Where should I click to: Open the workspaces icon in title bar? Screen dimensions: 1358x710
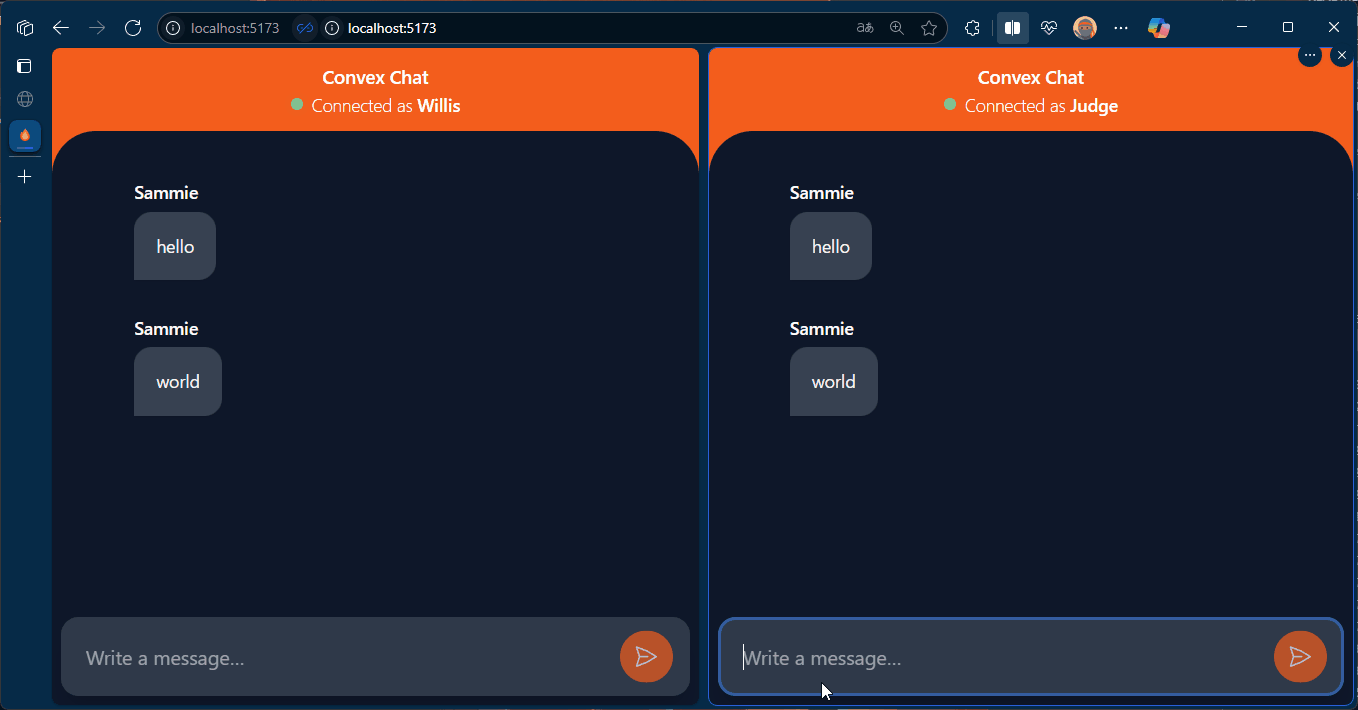point(25,28)
